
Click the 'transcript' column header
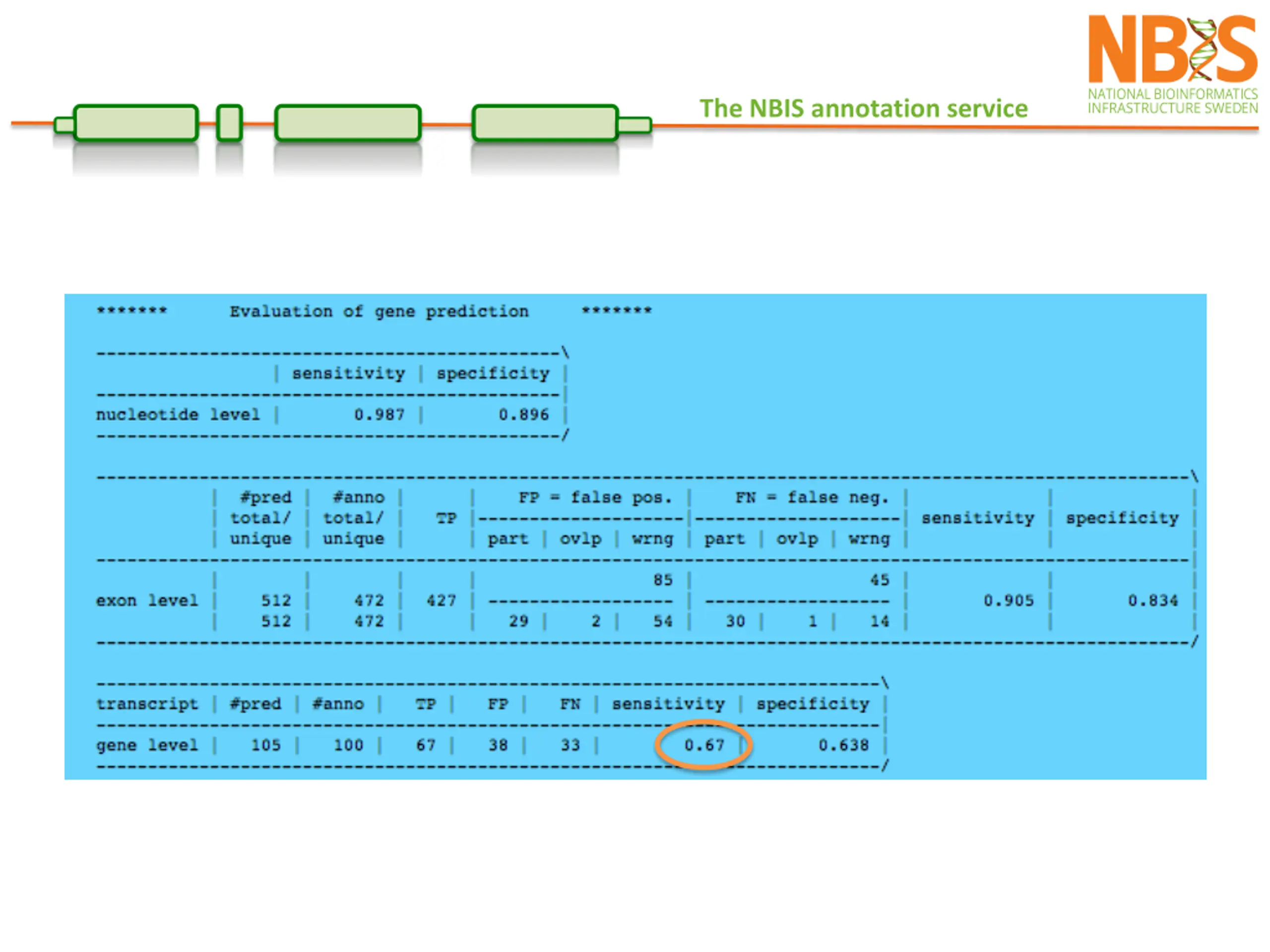[x=147, y=704]
